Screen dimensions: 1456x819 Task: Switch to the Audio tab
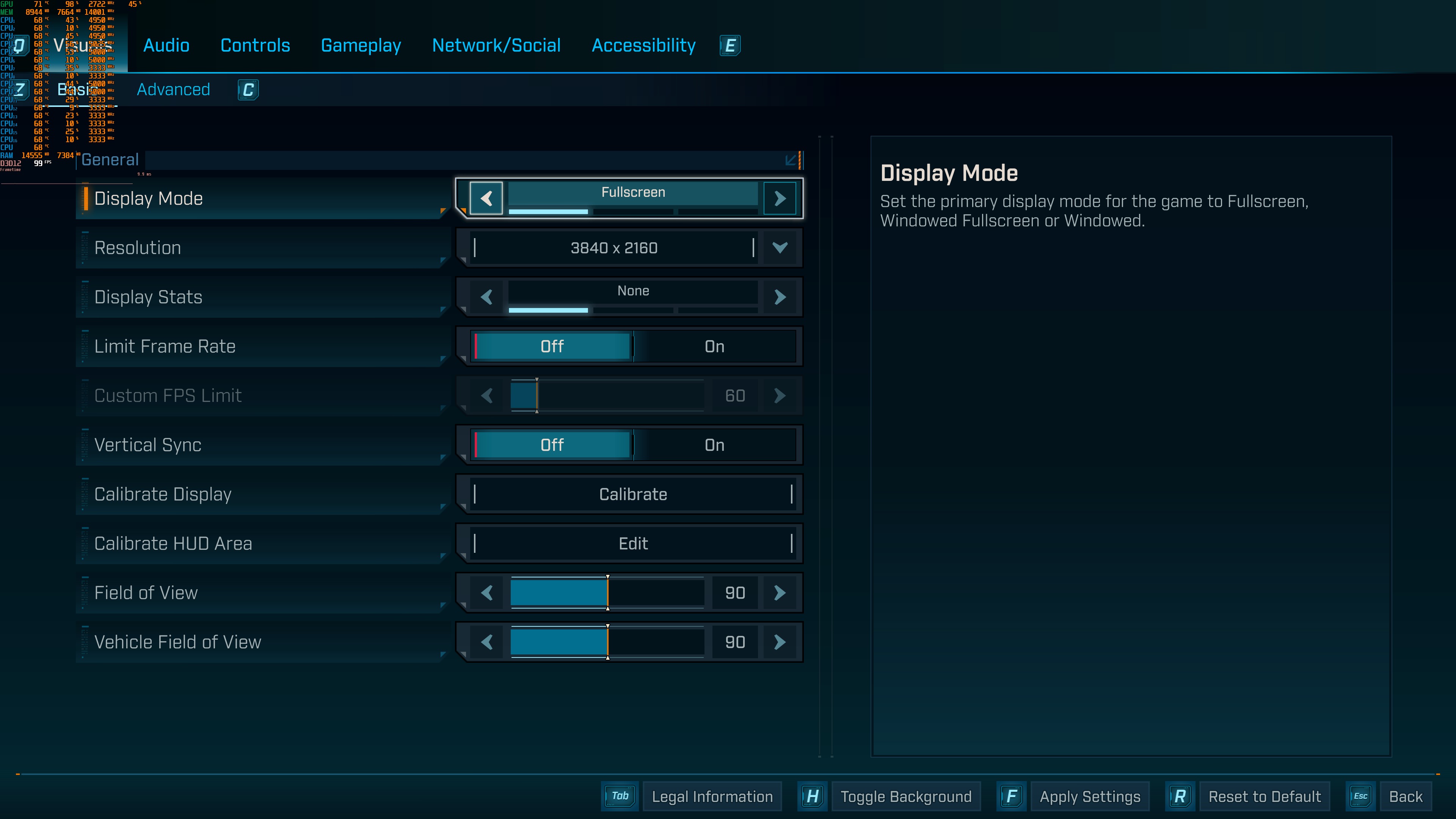166,45
